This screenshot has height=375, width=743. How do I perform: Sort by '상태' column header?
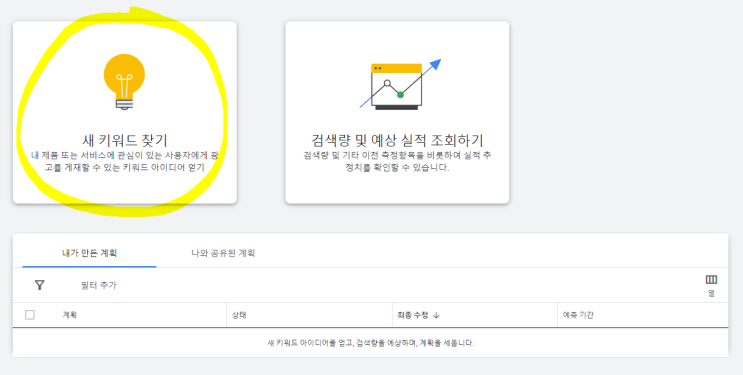[x=239, y=315]
